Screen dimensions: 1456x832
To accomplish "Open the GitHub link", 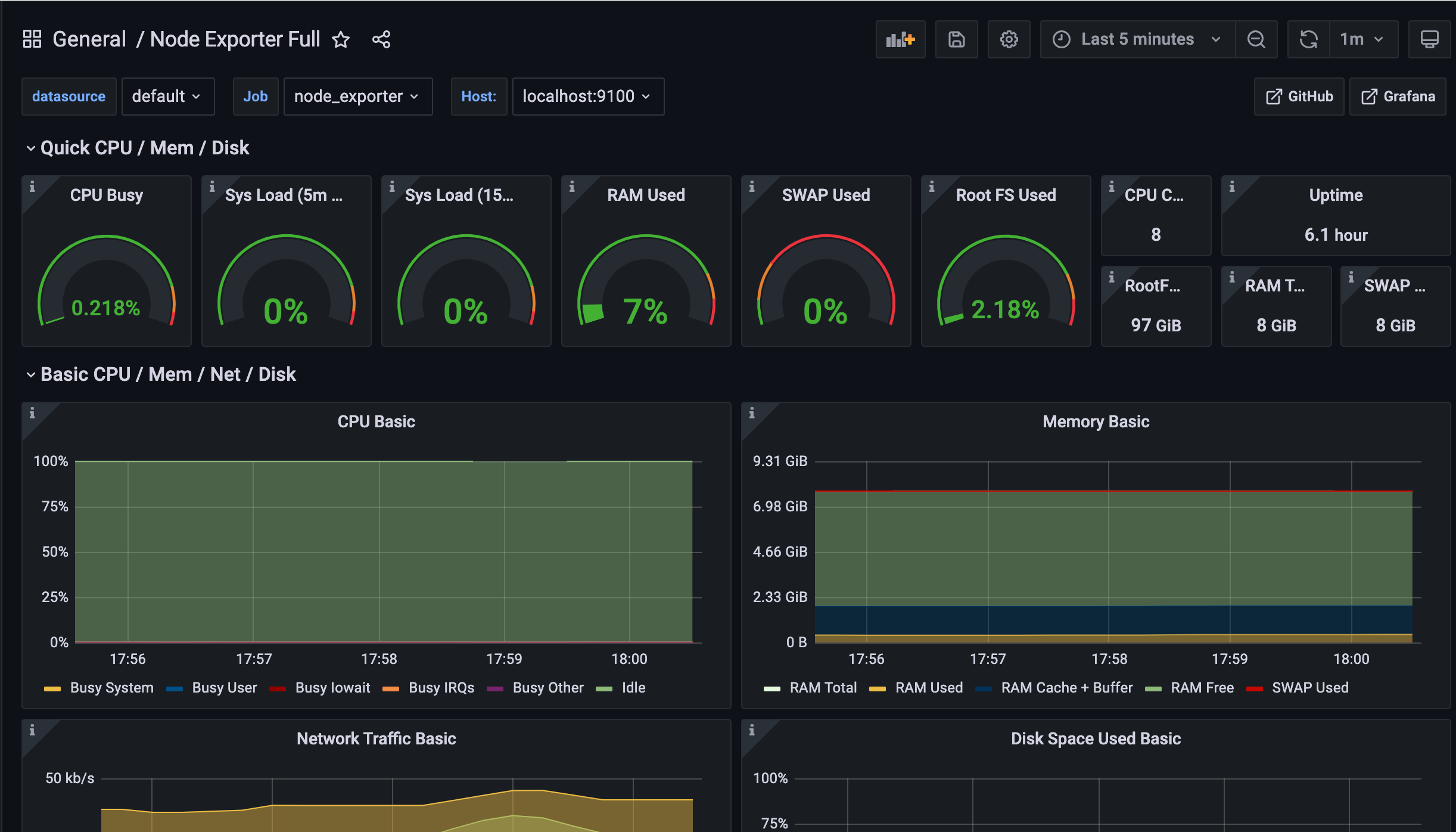I will [1299, 97].
